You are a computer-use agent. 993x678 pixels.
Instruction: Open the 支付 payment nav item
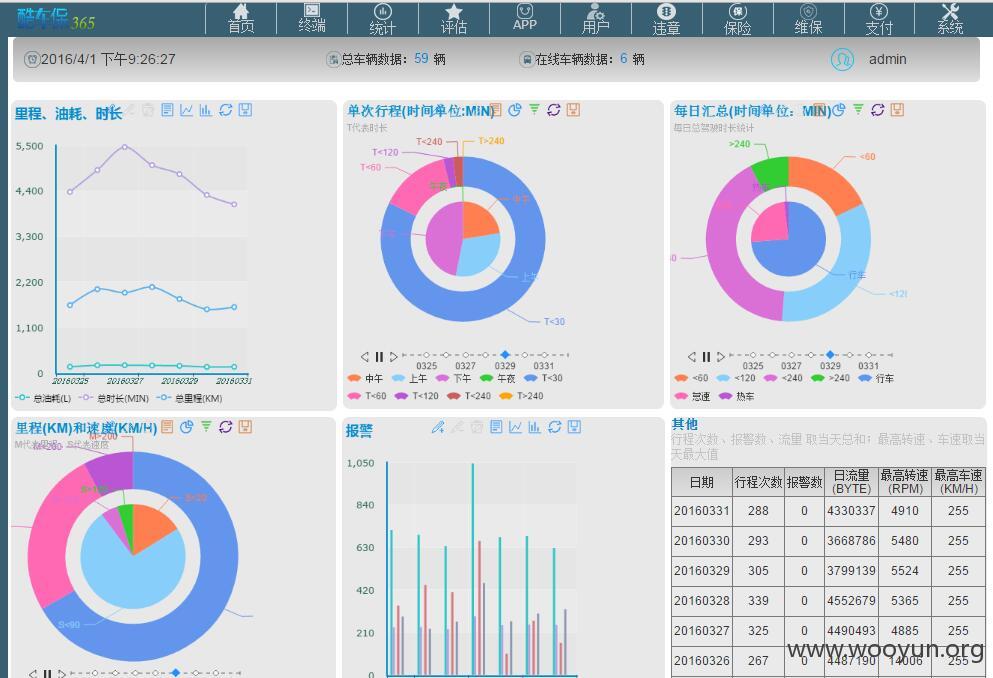[879, 18]
